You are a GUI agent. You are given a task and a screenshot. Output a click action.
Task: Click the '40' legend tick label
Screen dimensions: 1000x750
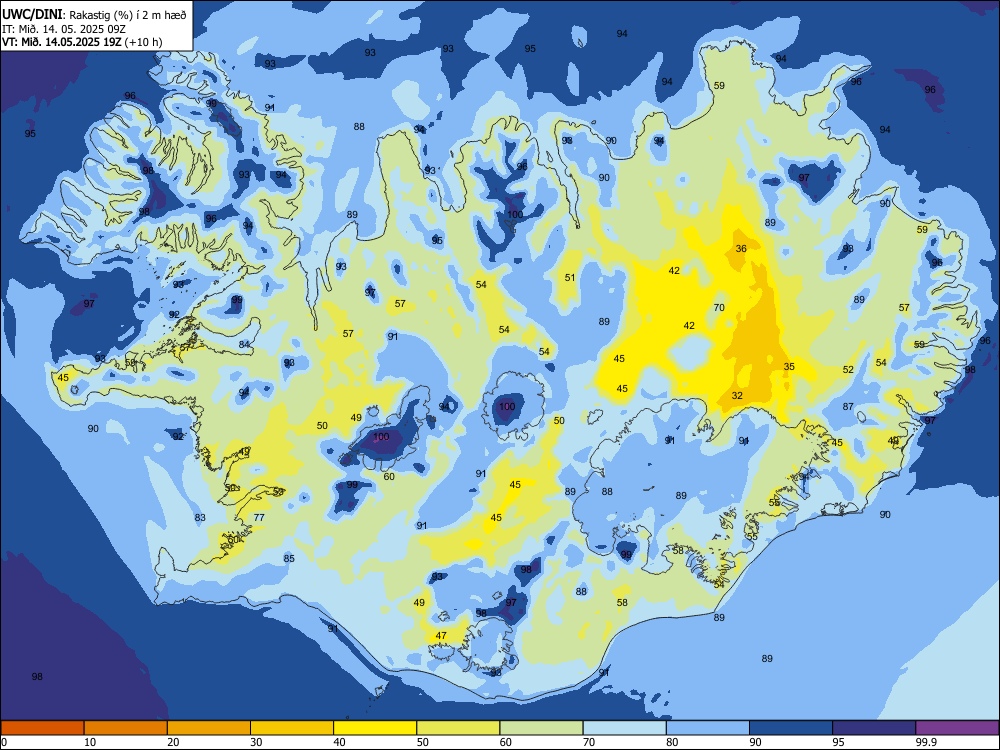(x=339, y=742)
